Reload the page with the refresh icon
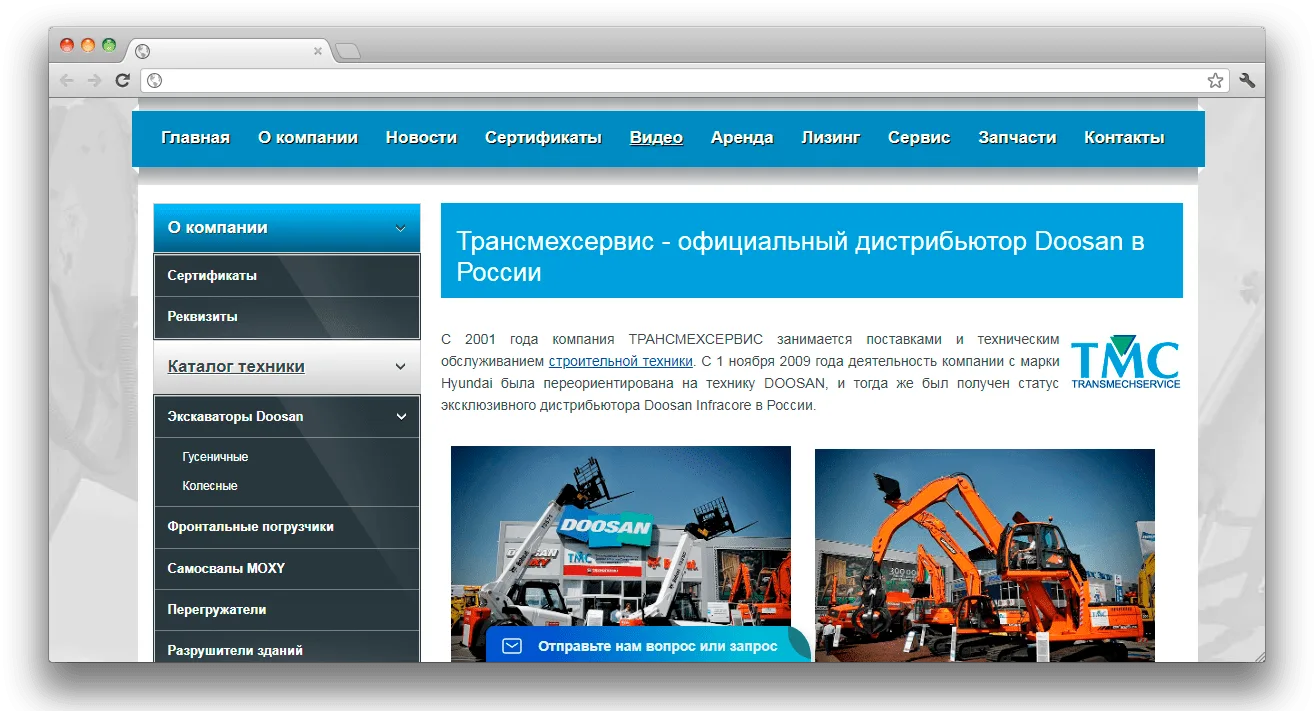This screenshot has width=1314, height=711. 123,80
